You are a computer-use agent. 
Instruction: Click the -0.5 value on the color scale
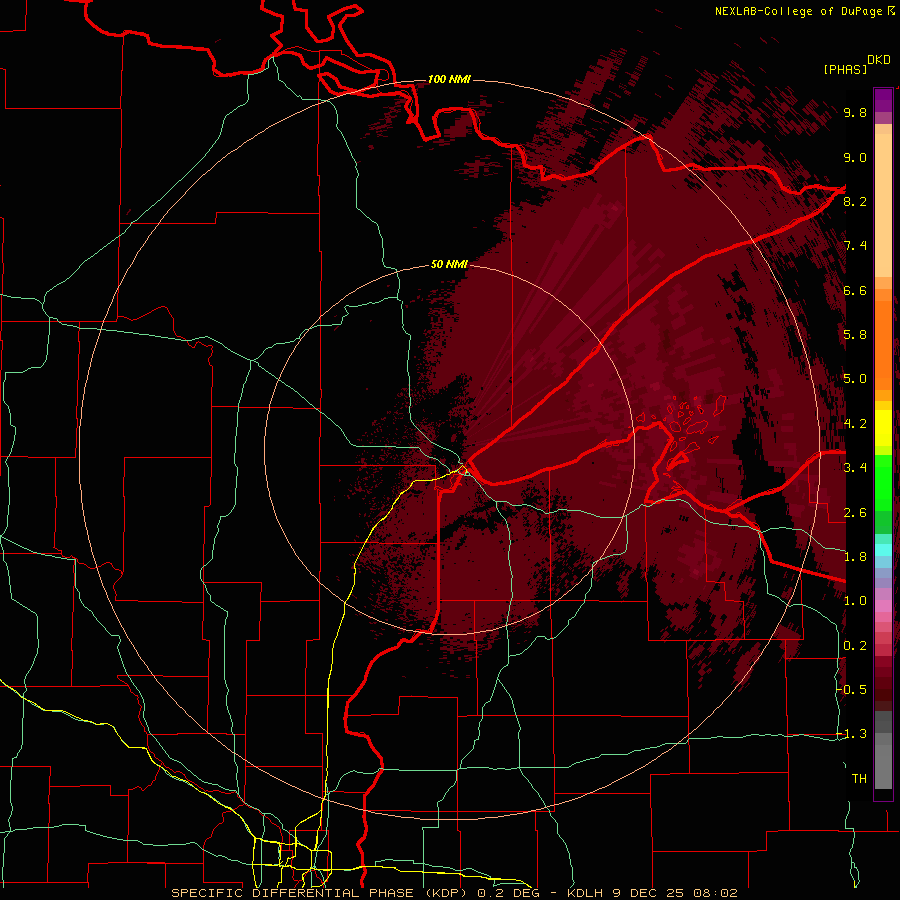coord(852,690)
